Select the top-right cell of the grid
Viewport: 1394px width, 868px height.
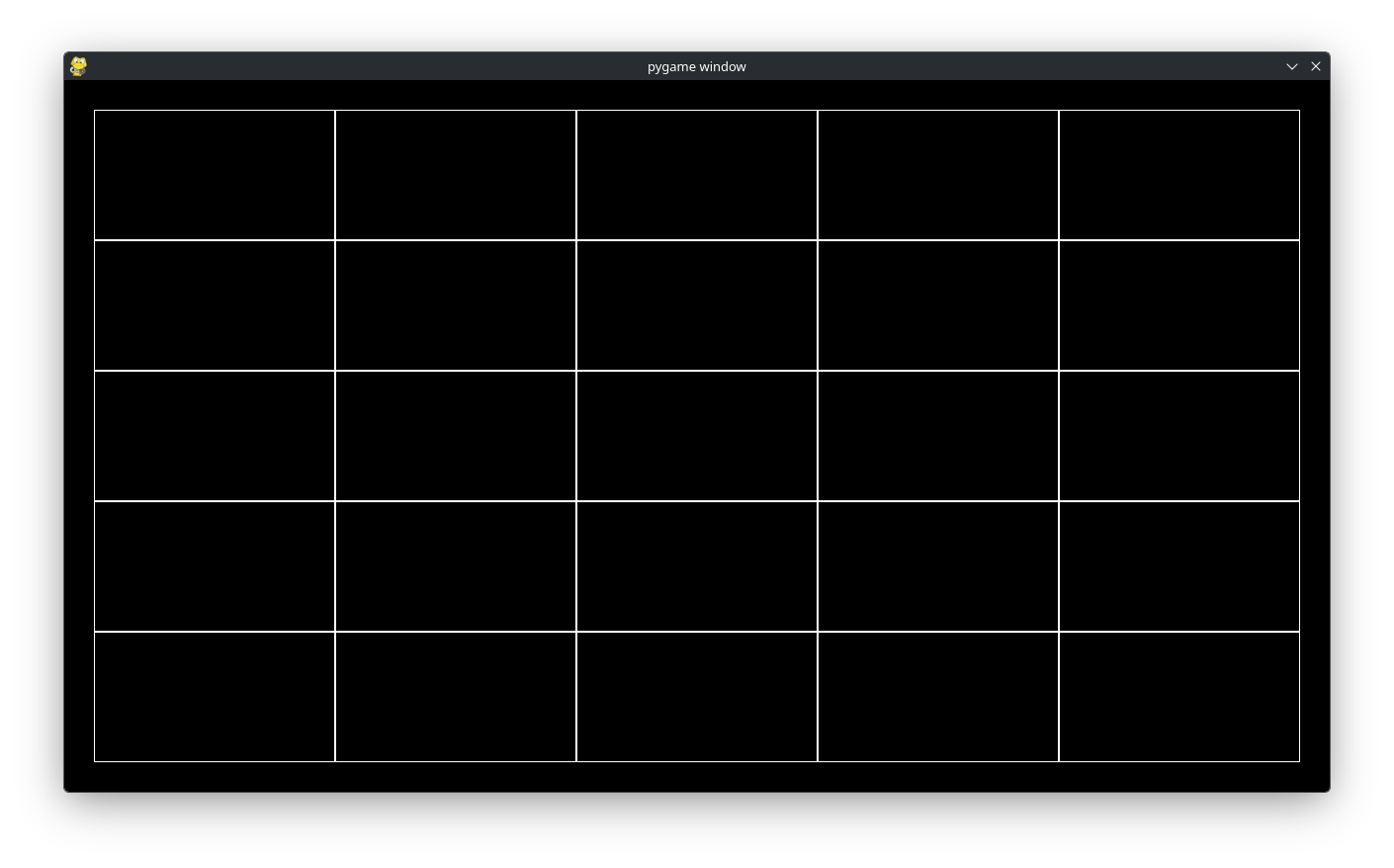pos(1179,175)
